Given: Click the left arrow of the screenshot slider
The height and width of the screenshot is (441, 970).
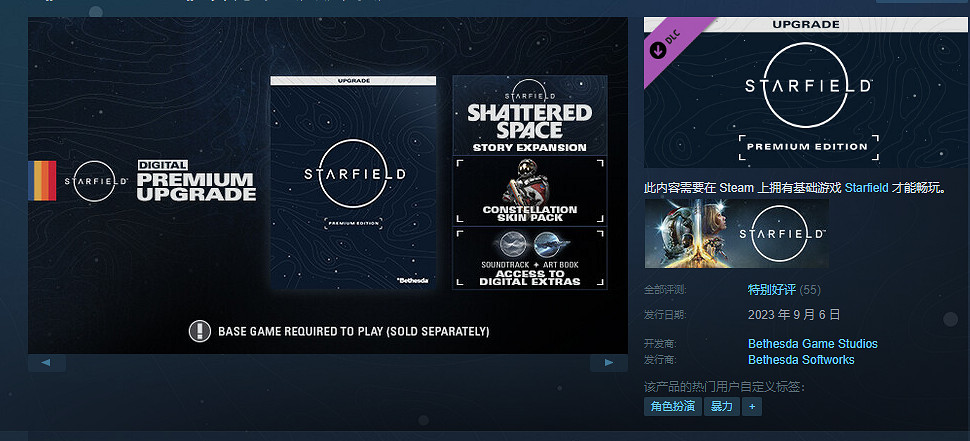Looking at the screenshot, I should coord(46,363).
